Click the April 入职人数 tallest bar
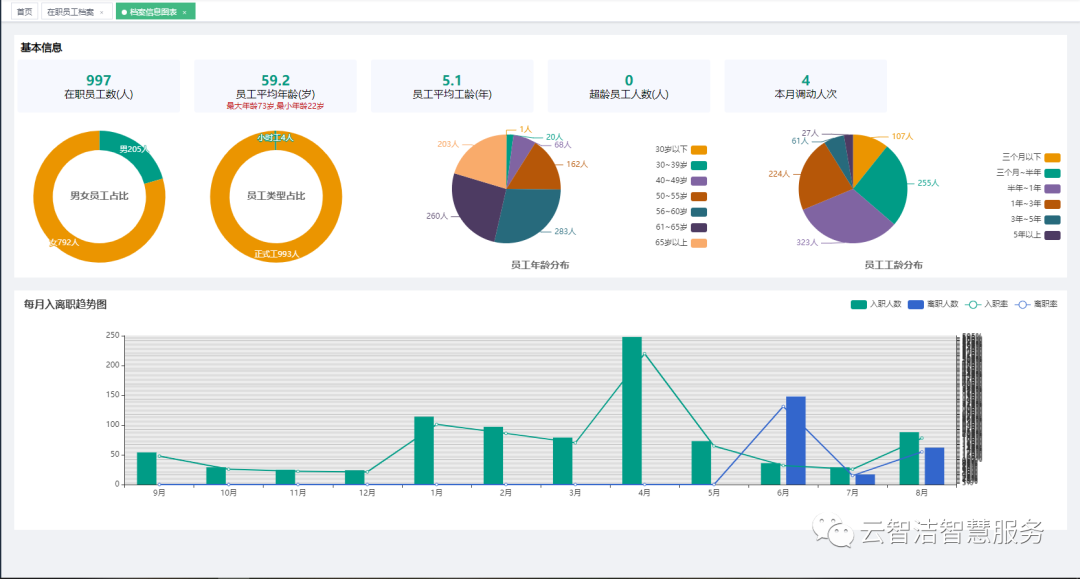Screen dimensions: 1080x579 click(632, 410)
